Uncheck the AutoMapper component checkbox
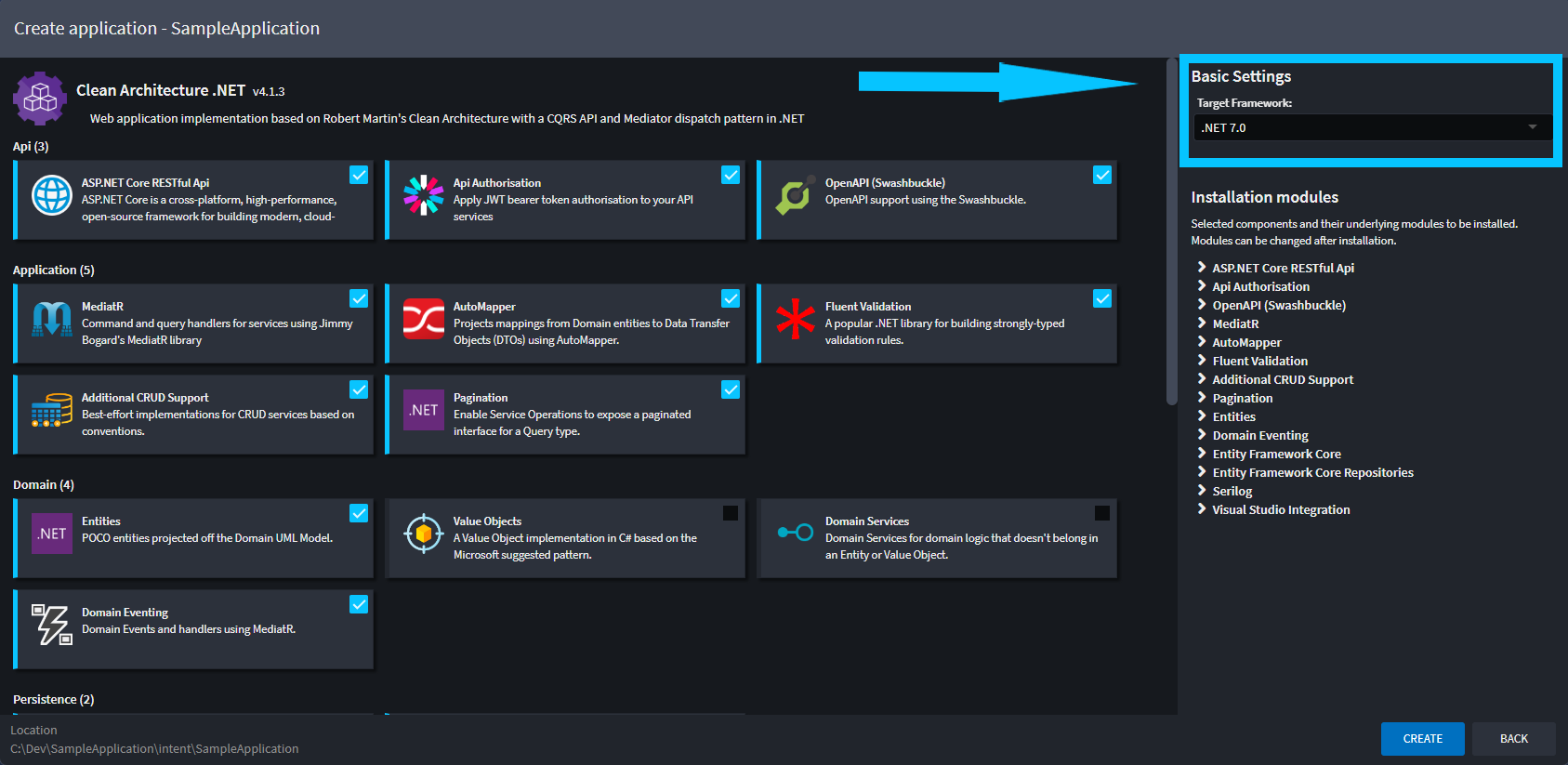 click(x=731, y=298)
